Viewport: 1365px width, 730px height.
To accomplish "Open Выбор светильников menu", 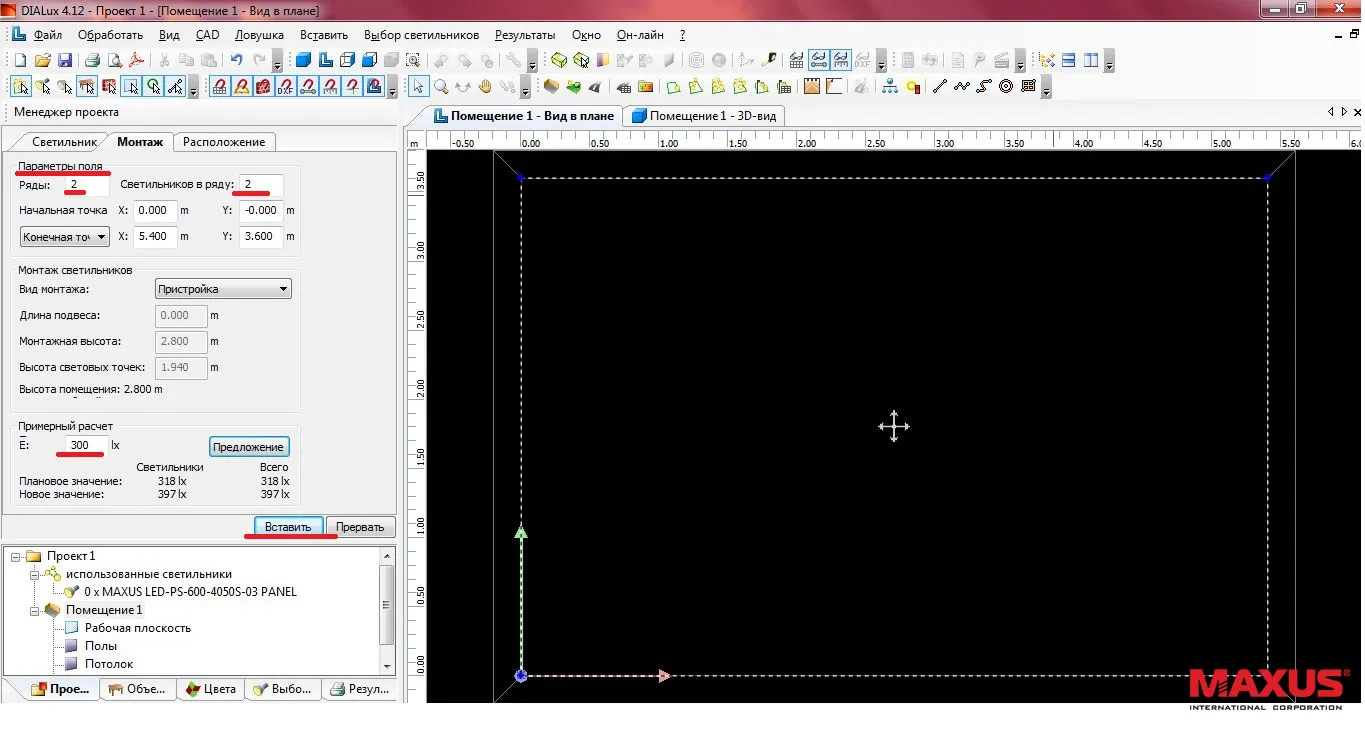I will tap(422, 35).
